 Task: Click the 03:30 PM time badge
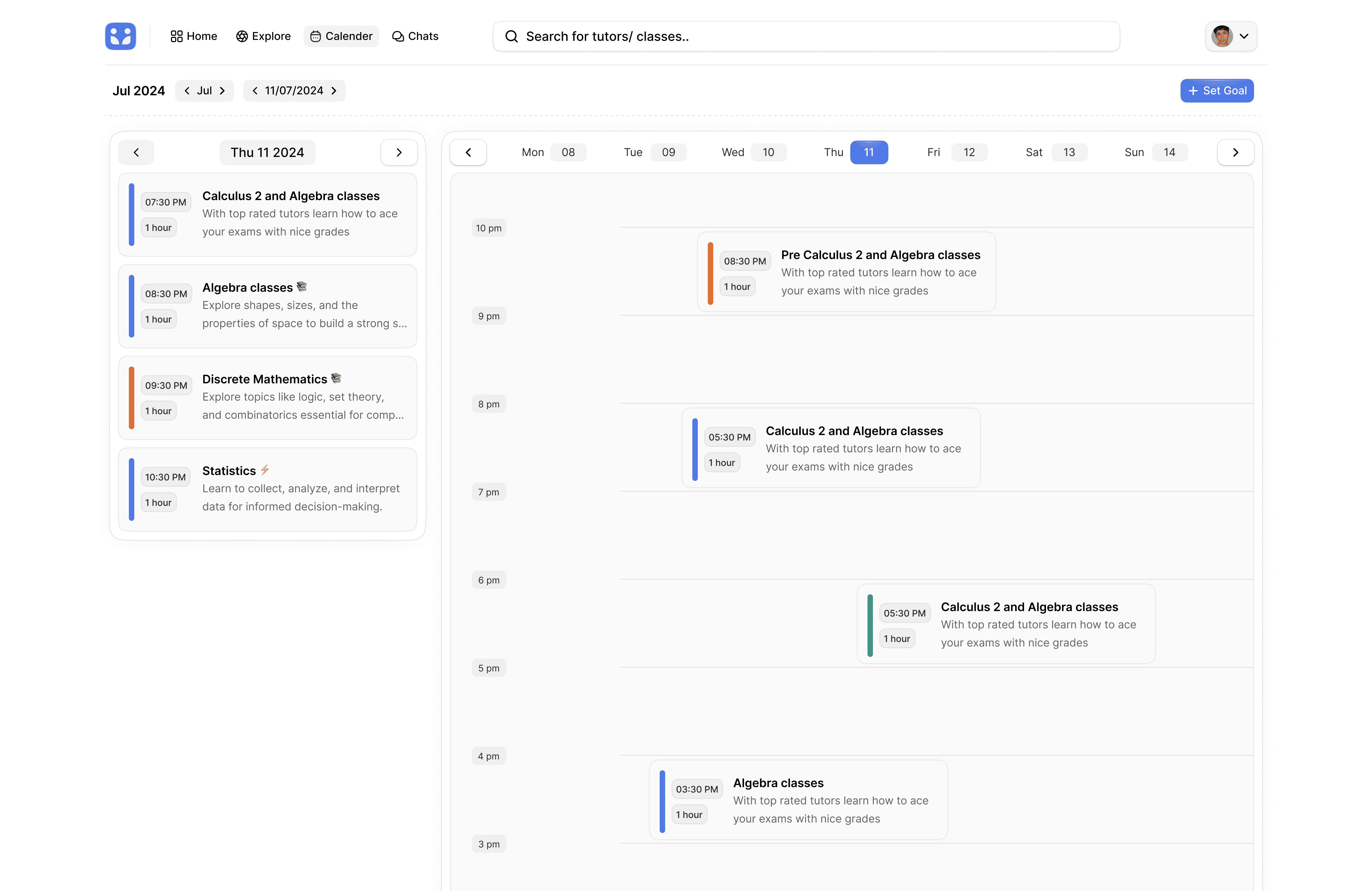point(697,790)
